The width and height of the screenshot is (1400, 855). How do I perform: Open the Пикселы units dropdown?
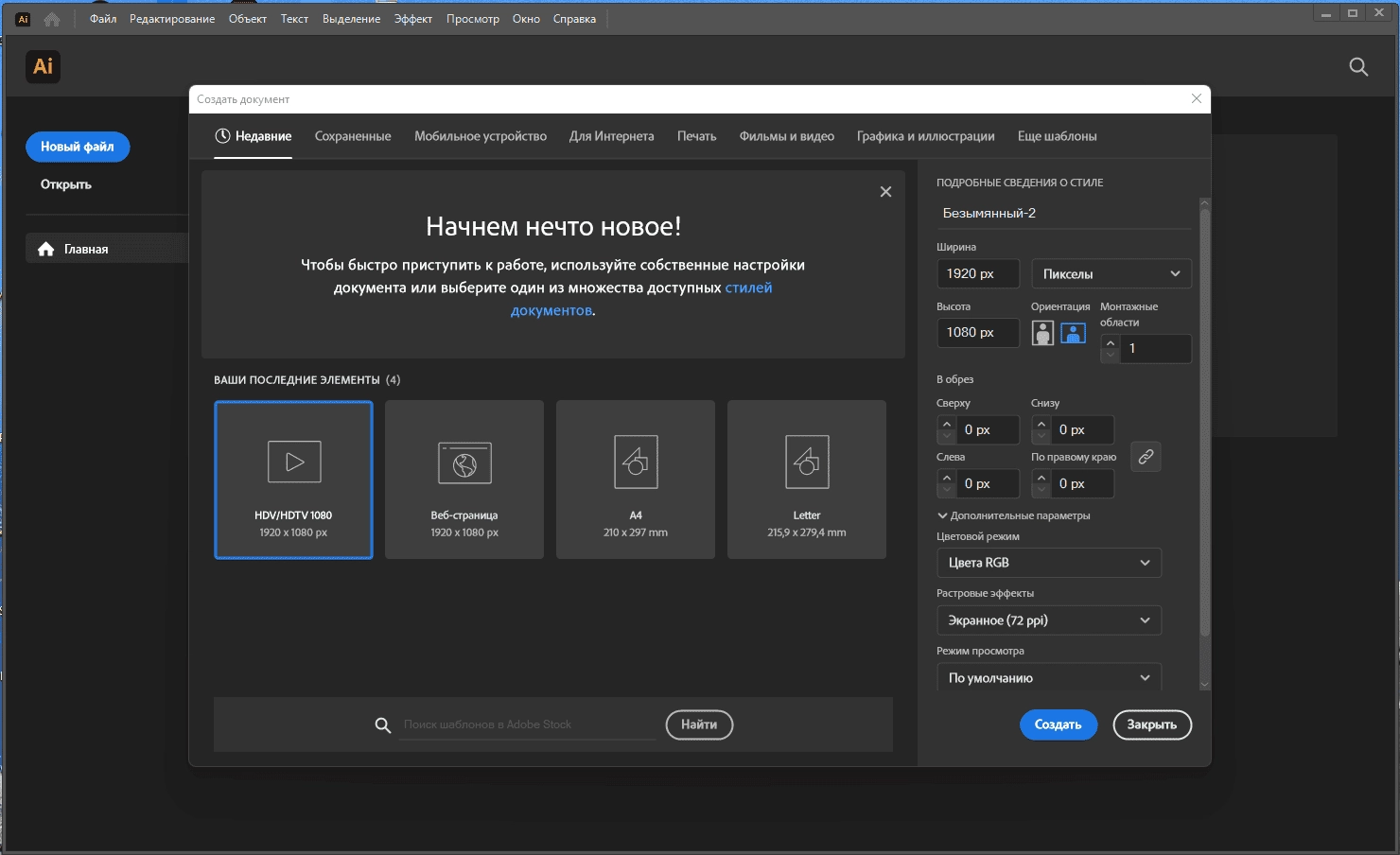1111,273
